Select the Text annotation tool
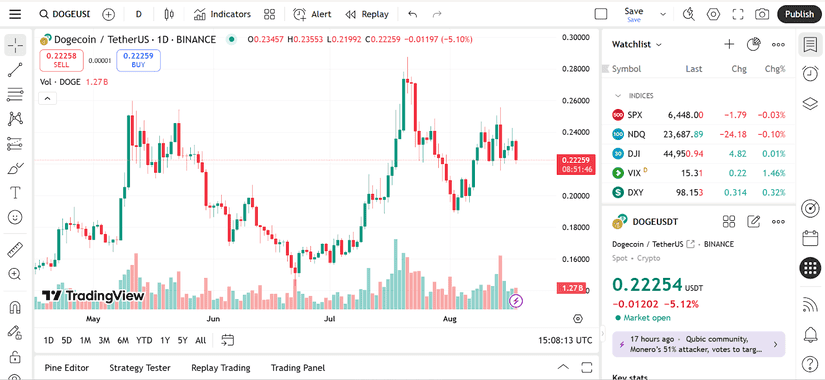The height and width of the screenshot is (380, 825). pyautogui.click(x=15, y=193)
